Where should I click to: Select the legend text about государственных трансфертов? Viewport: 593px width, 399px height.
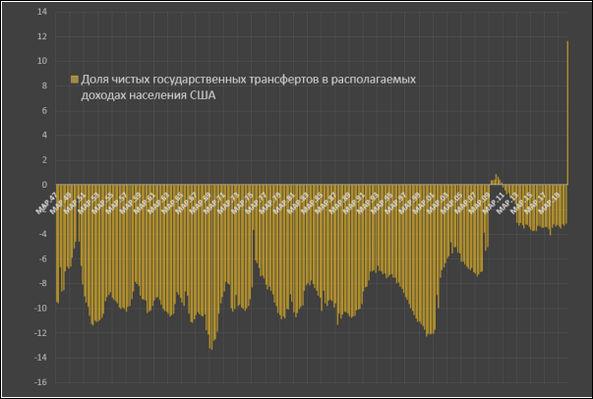click(x=248, y=87)
